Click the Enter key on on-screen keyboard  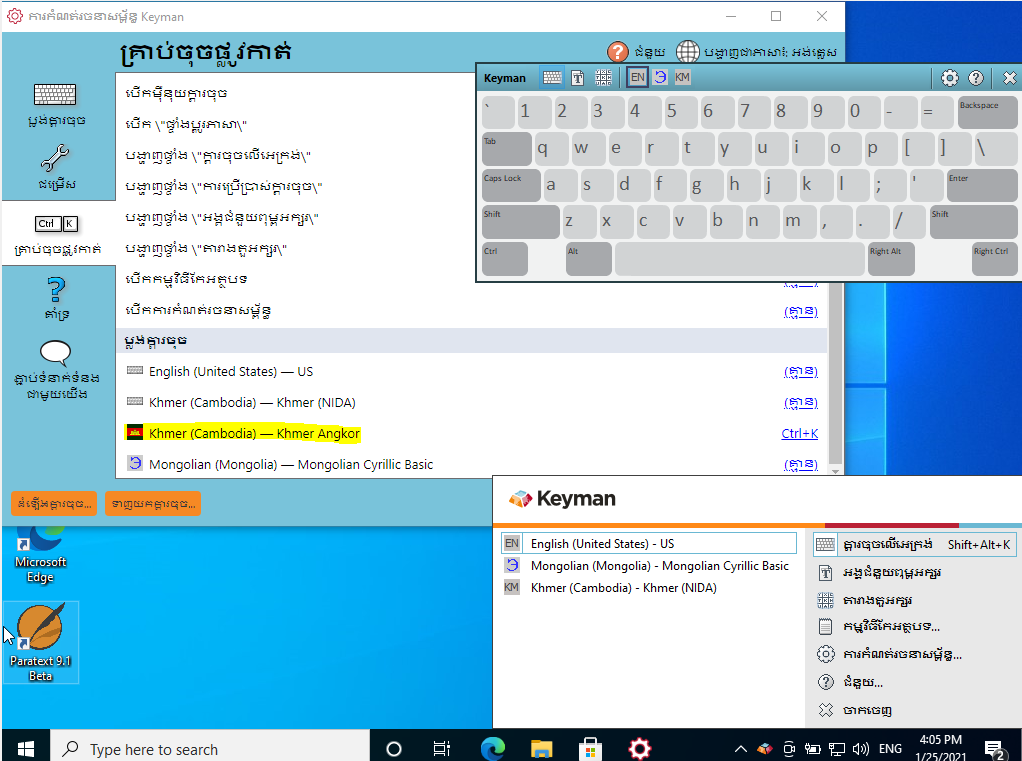tap(981, 185)
